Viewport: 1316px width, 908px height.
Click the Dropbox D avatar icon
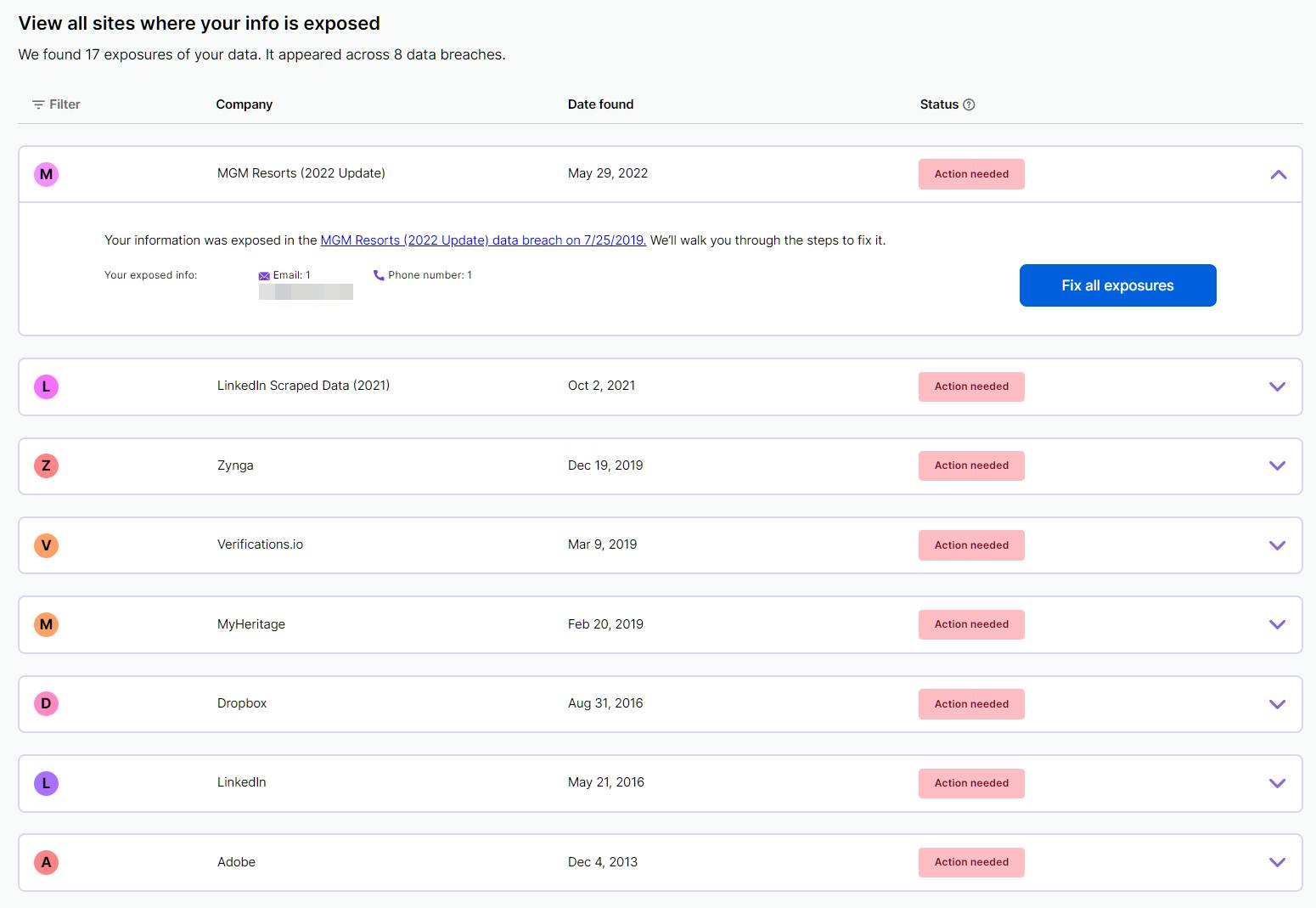pos(46,703)
